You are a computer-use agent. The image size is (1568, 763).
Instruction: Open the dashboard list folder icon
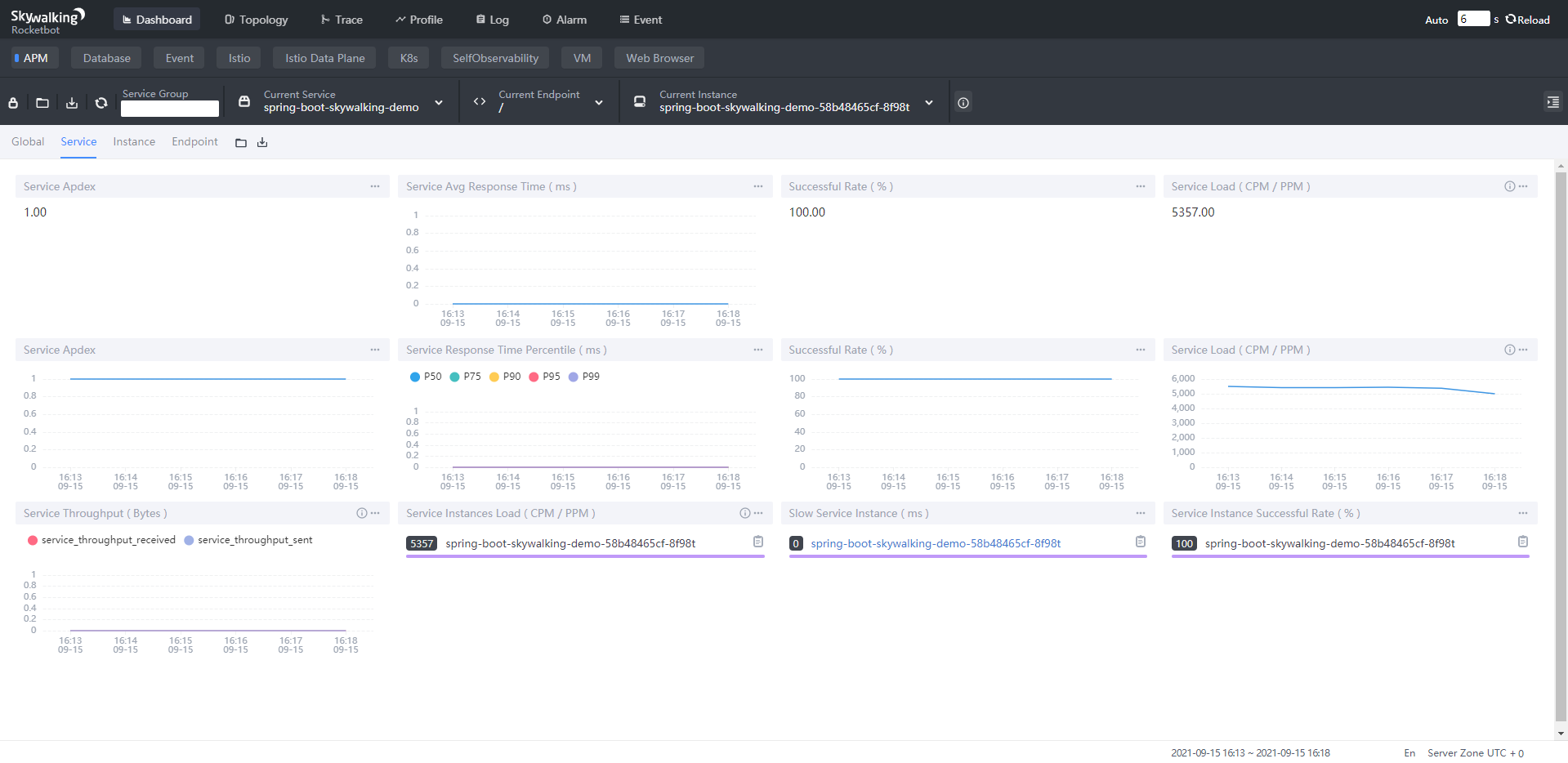[42, 102]
